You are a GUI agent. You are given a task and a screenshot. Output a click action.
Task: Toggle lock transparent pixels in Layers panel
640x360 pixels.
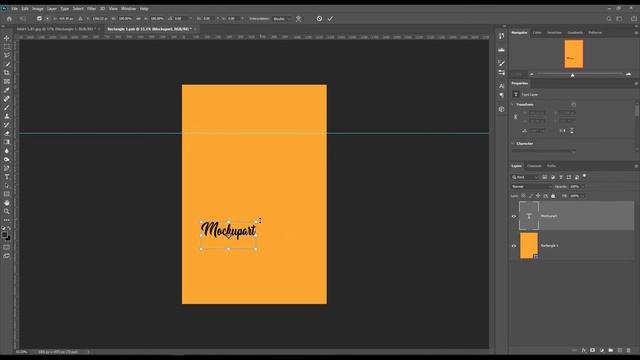[x=523, y=196]
